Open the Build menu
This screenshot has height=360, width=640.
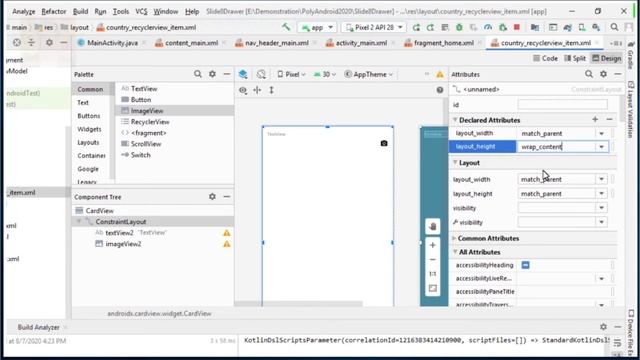(x=80, y=11)
